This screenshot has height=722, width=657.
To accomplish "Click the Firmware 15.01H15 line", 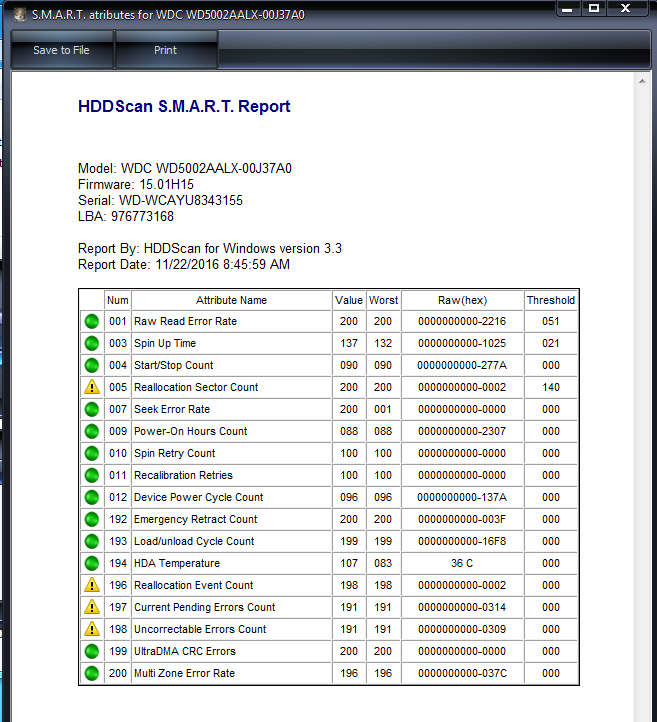I will coord(136,185).
